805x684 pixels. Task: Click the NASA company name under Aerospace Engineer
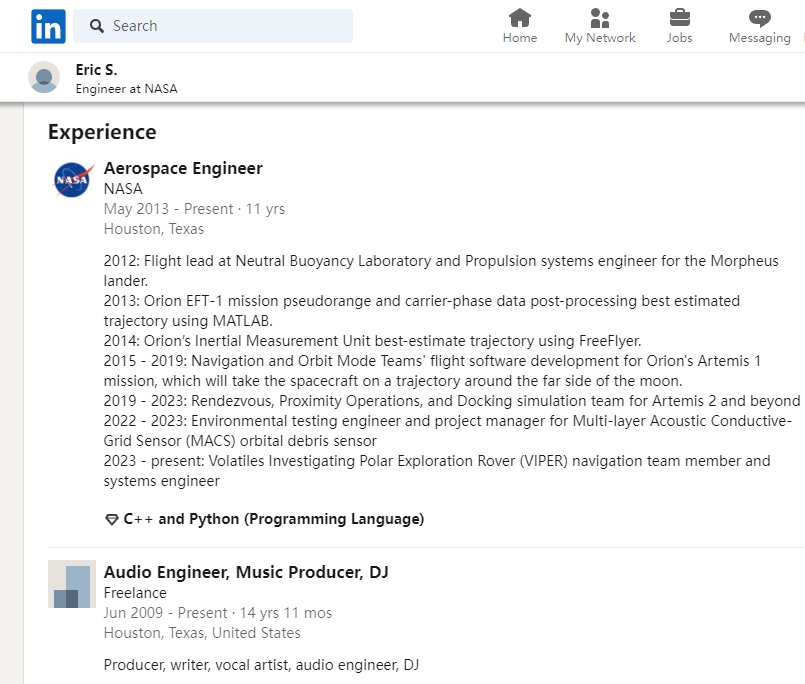pyautogui.click(x=123, y=188)
